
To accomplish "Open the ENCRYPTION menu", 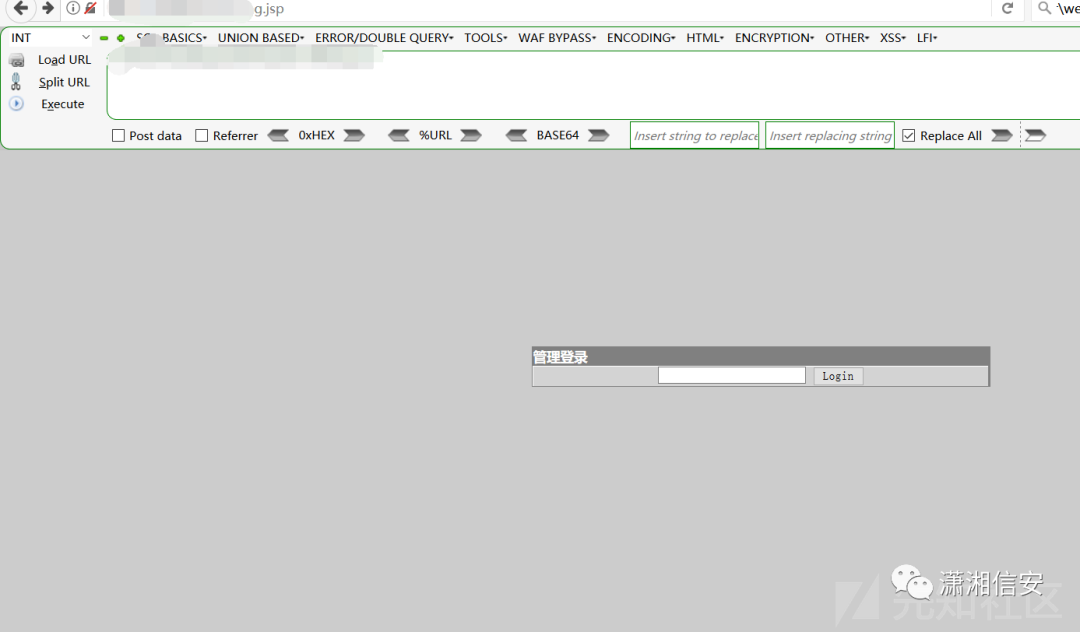I will coord(774,38).
